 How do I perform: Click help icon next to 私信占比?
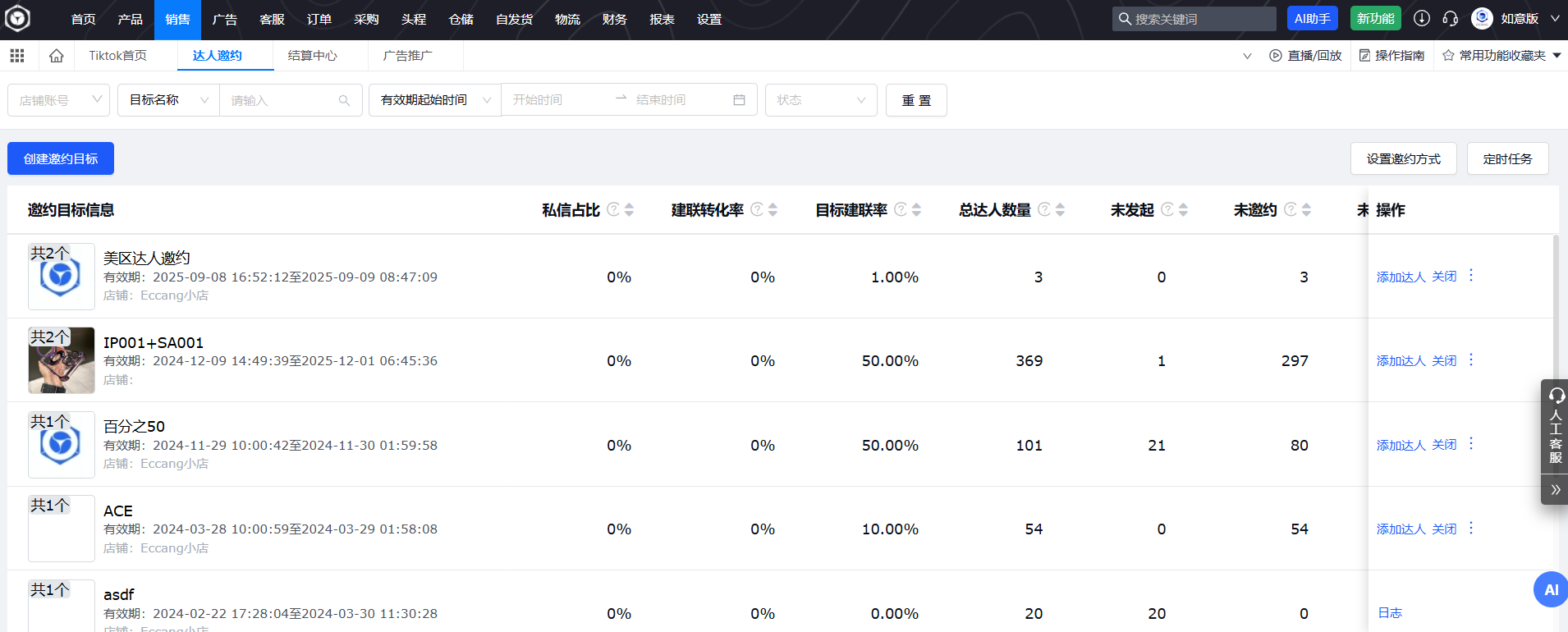612,210
